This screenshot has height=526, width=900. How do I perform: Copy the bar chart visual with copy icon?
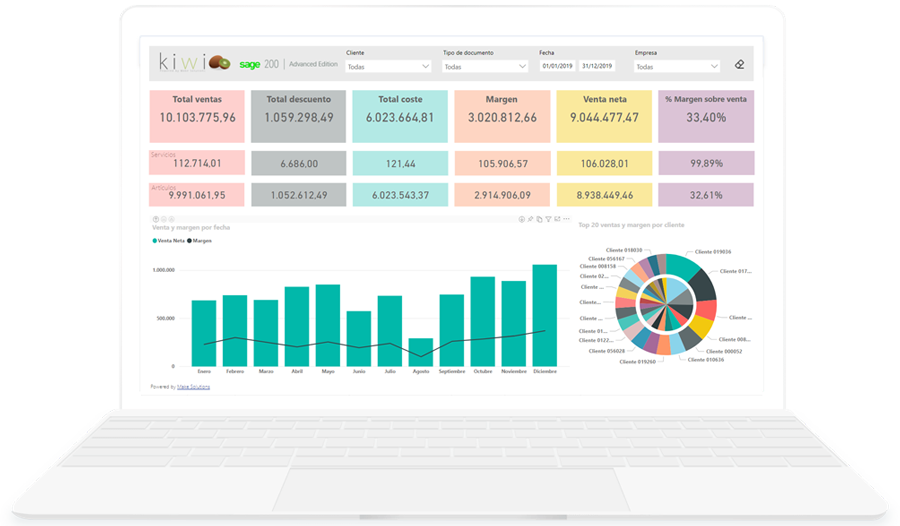(x=538, y=219)
